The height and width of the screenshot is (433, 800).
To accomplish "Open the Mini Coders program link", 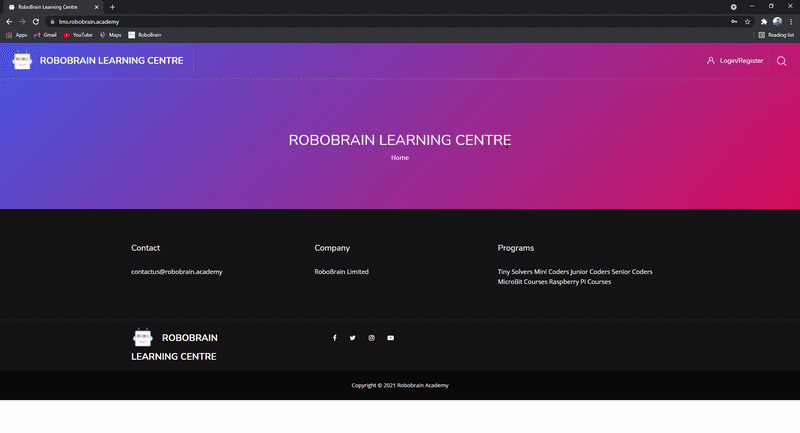I will tap(551, 272).
